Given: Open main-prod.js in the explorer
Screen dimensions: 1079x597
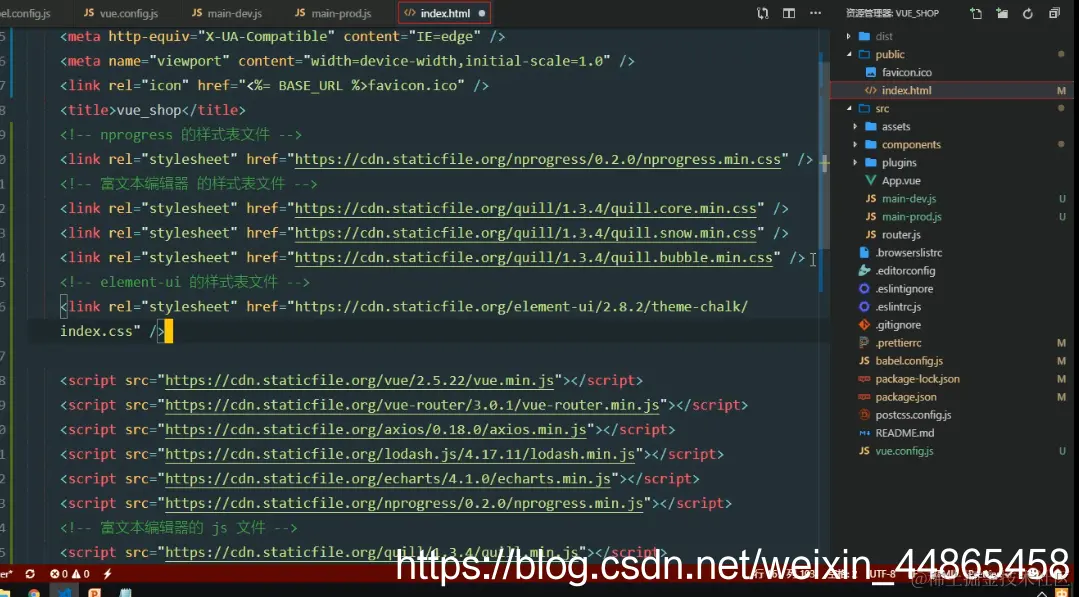Looking at the screenshot, I should 912,217.
